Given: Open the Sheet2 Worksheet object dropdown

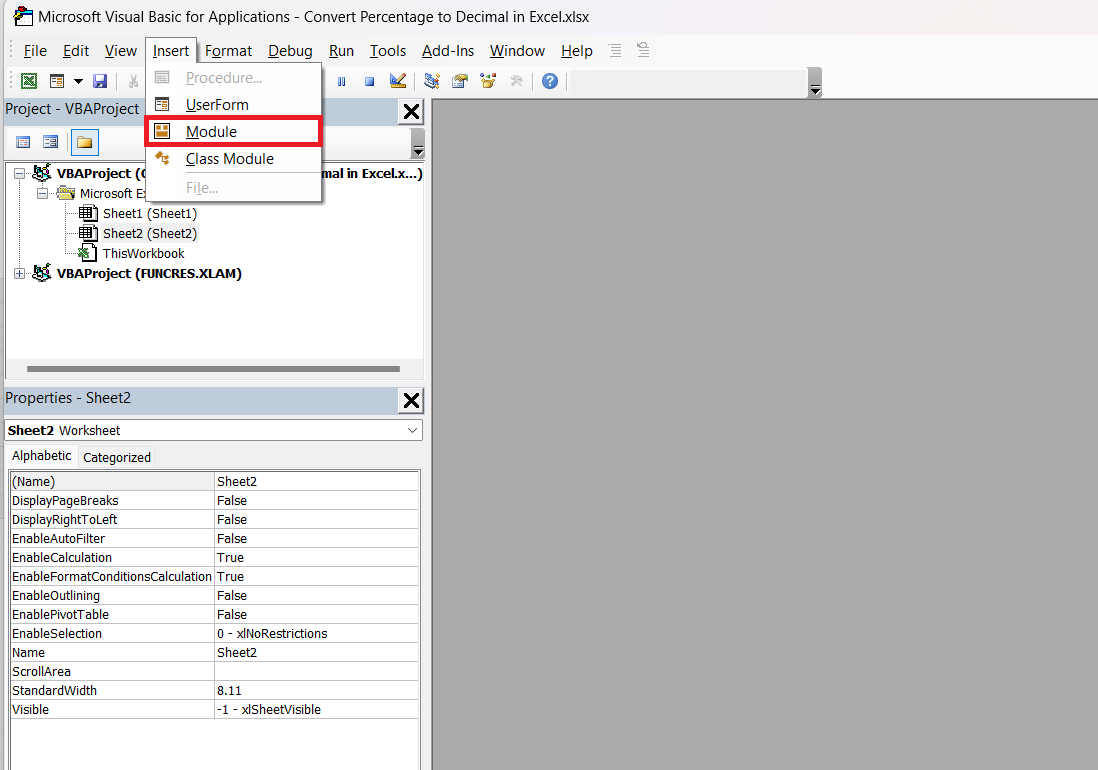Looking at the screenshot, I should coord(412,430).
